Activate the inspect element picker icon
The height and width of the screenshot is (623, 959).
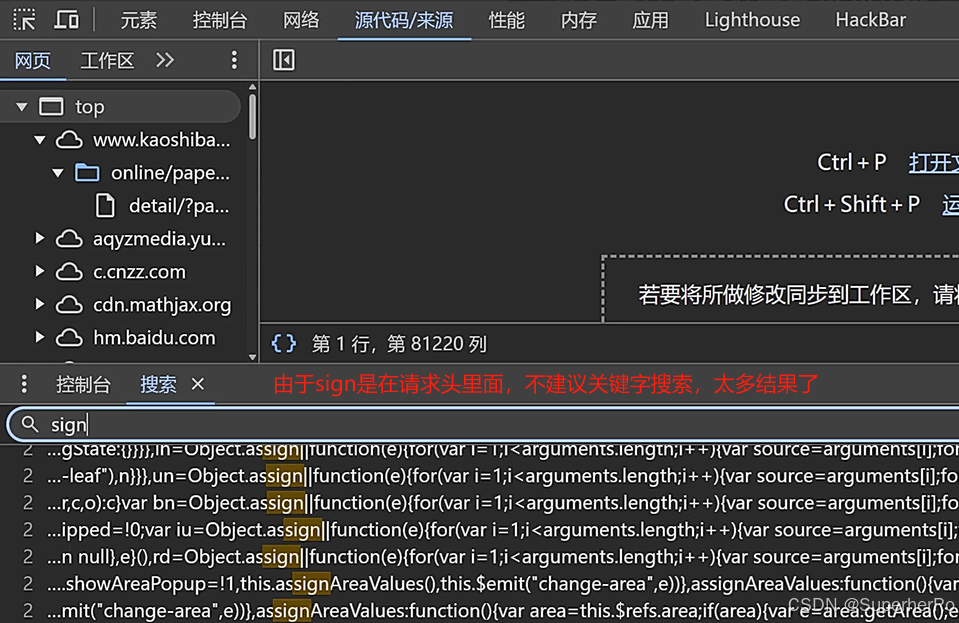(x=24, y=20)
